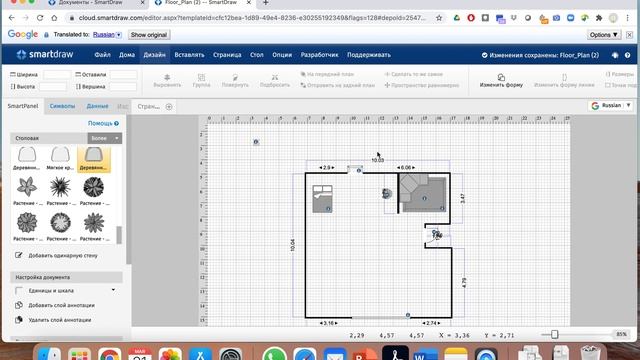Screen dimensions: 640x360
Task: Select the spiky plant symbol
Action: click(60, 187)
